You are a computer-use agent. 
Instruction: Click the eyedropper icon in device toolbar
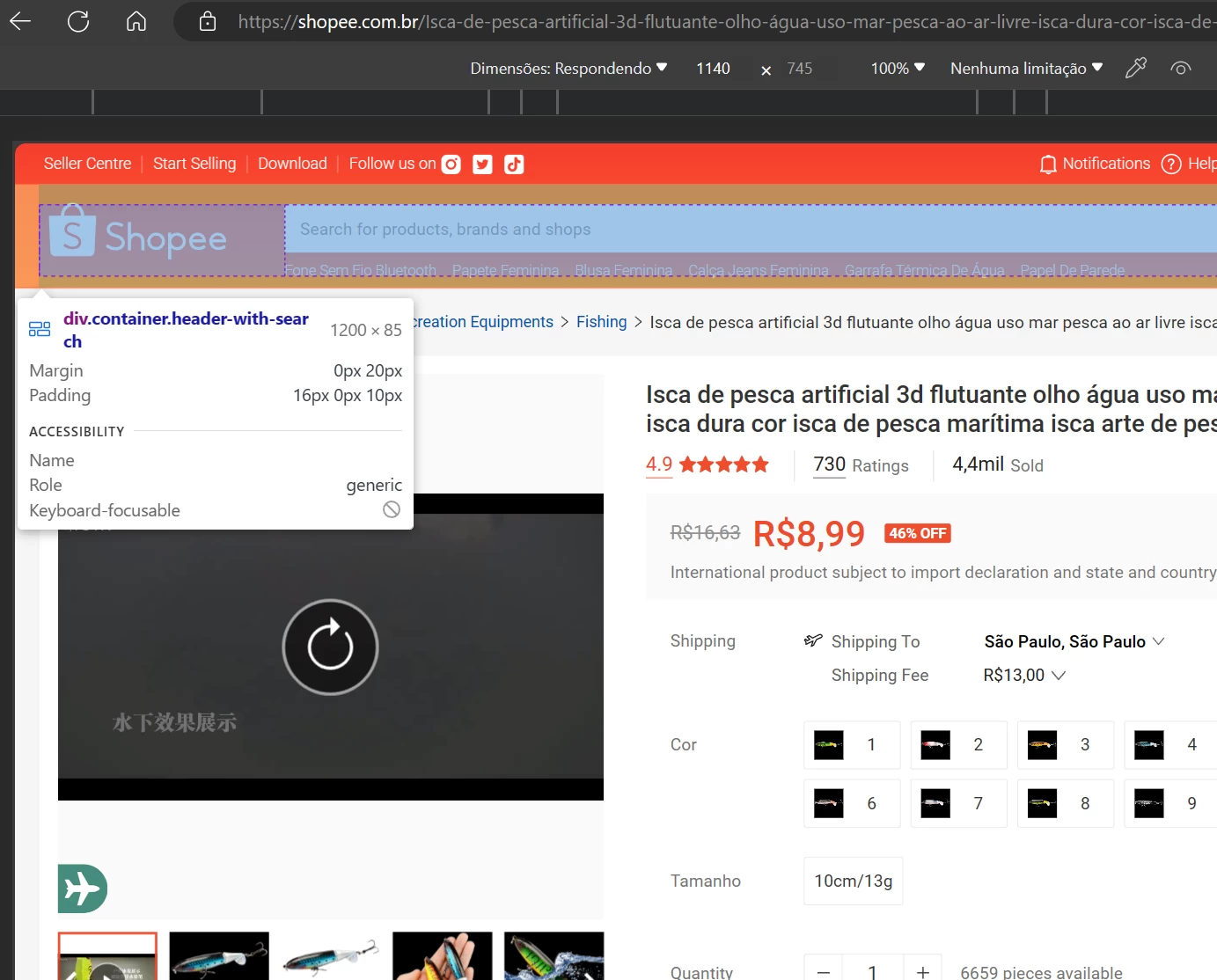1136,68
